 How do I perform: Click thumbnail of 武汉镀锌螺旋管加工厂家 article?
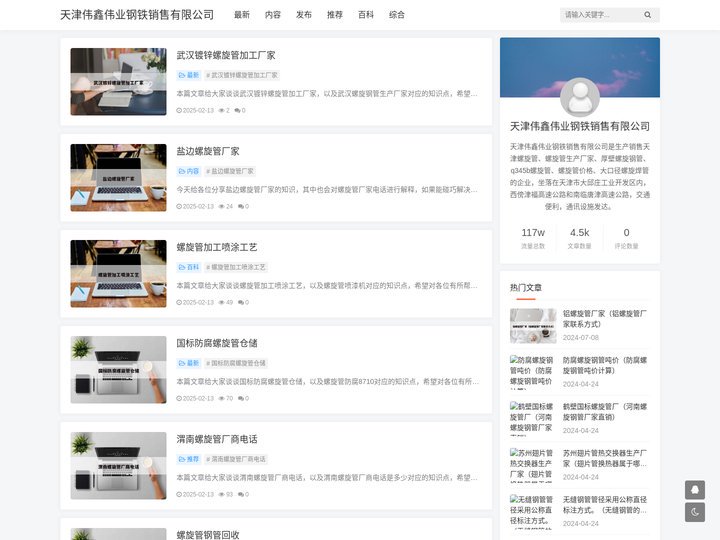tap(118, 82)
